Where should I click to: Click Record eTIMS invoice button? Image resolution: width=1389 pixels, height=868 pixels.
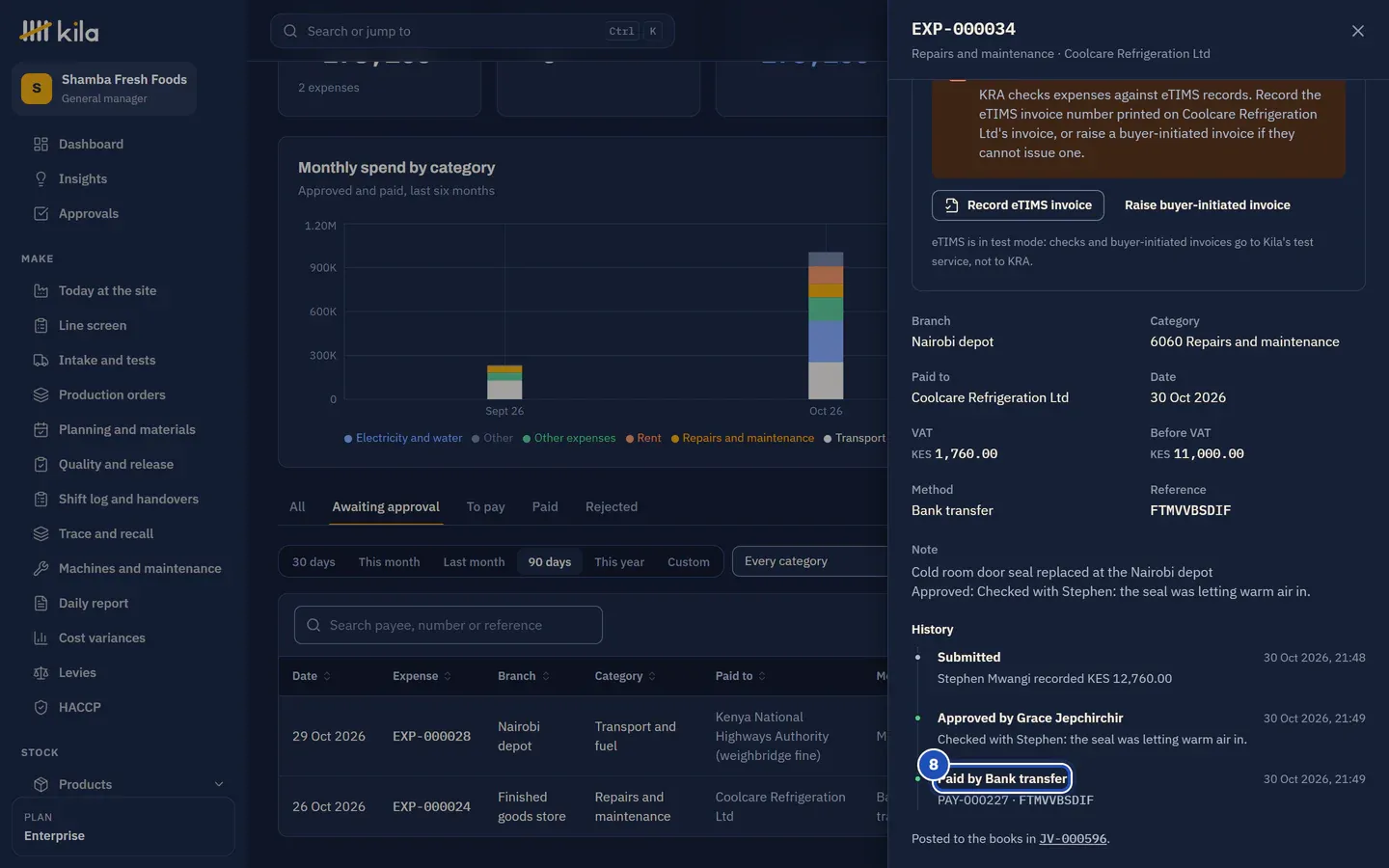click(x=1018, y=205)
